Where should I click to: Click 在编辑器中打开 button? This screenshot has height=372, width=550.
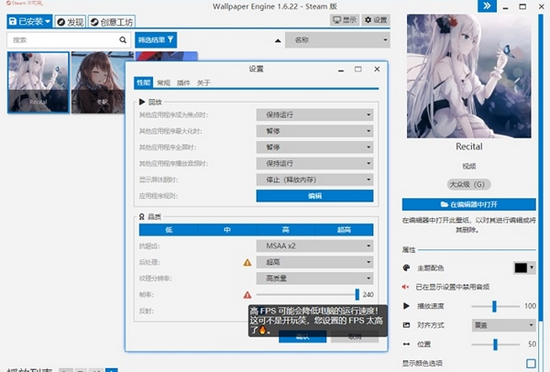coord(469,204)
